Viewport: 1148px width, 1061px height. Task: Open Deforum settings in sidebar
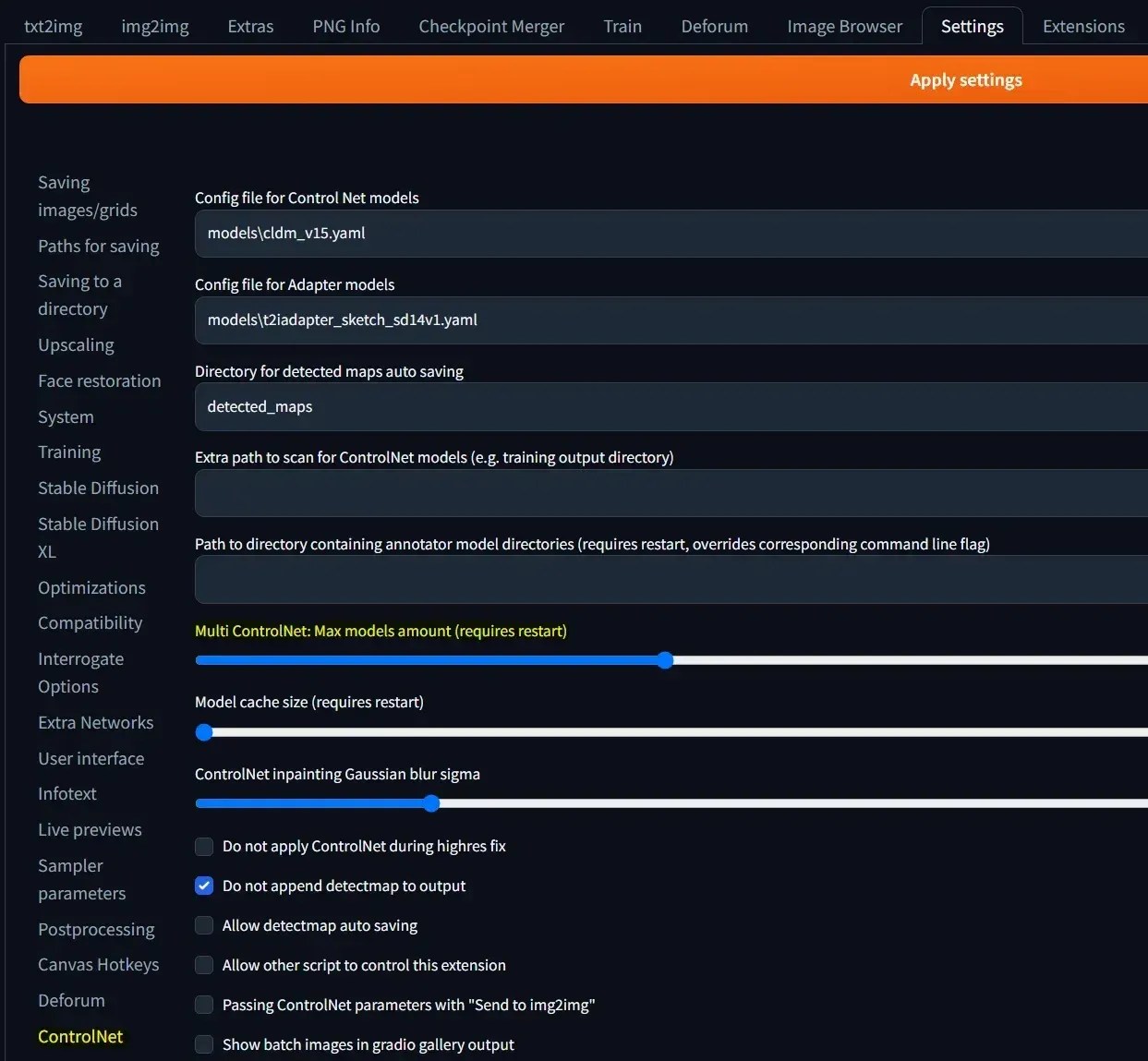pos(71,1000)
